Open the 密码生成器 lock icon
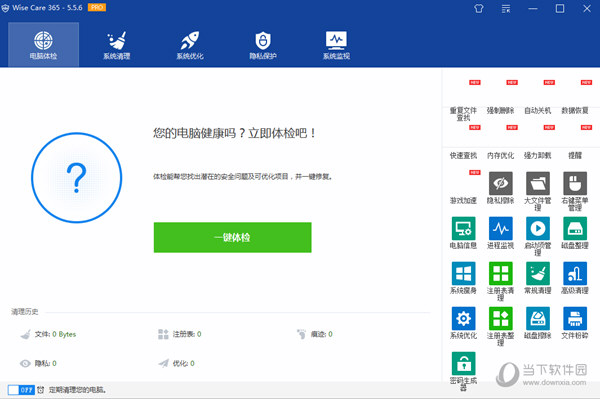This screenshot has width=600, height=399. pyautogui.click(x=463, y=363)
